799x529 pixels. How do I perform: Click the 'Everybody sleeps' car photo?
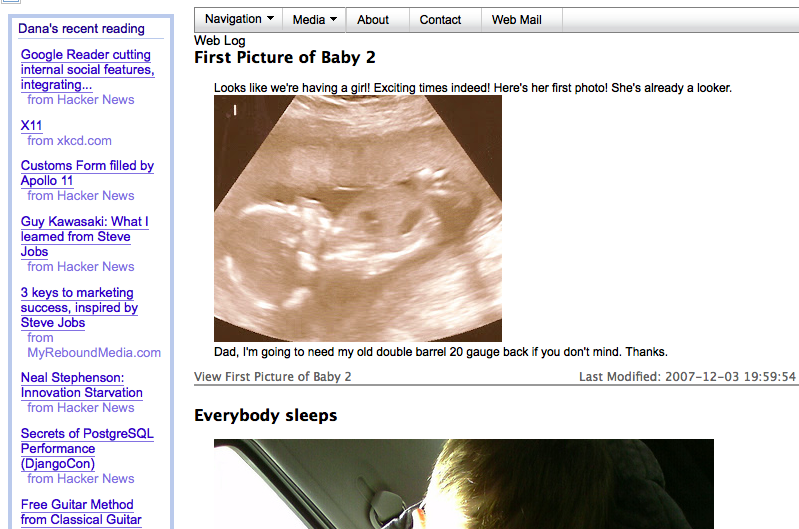click(464, 484)
